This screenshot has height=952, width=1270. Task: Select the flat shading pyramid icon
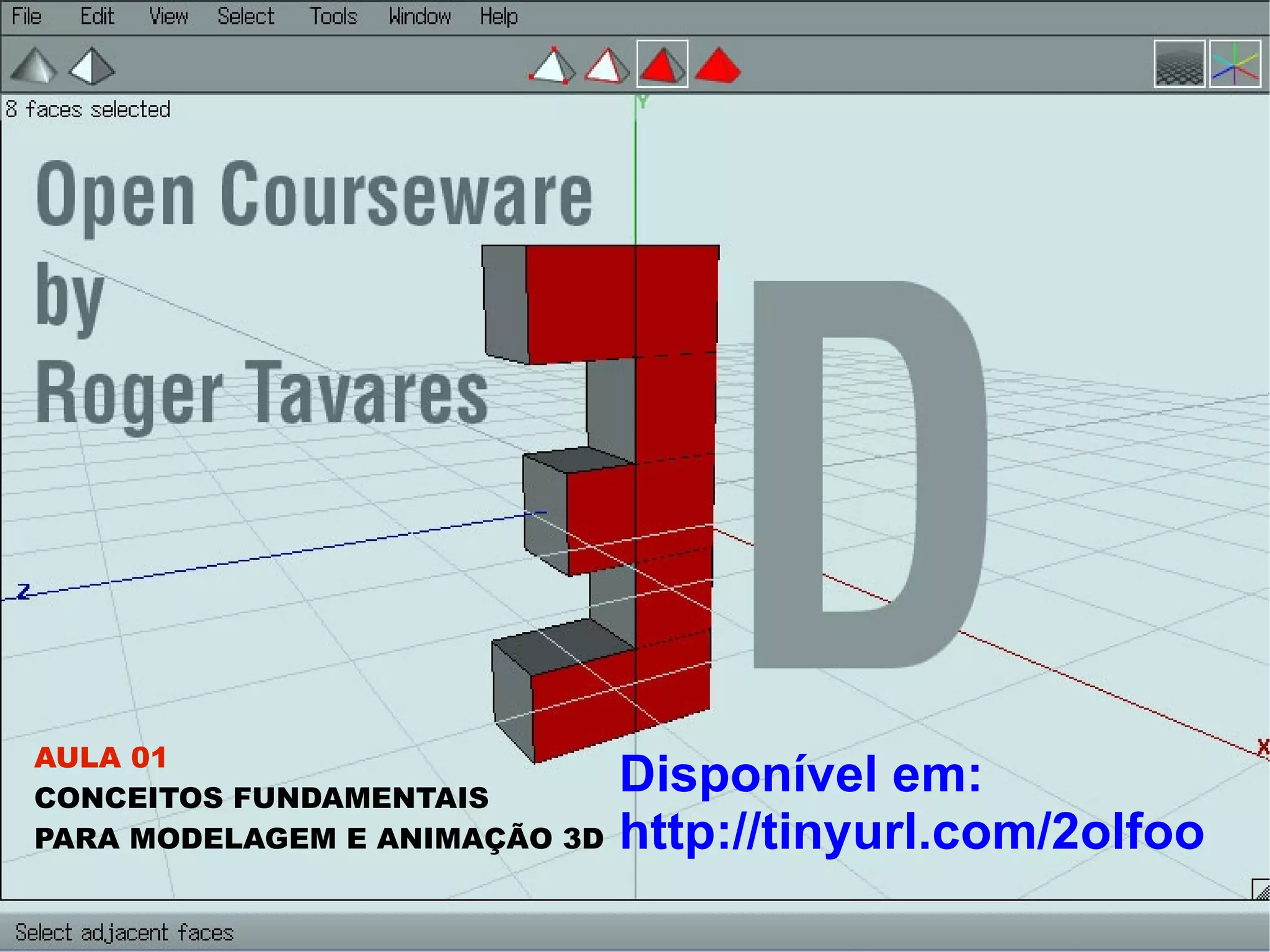[x=91, y=65]
